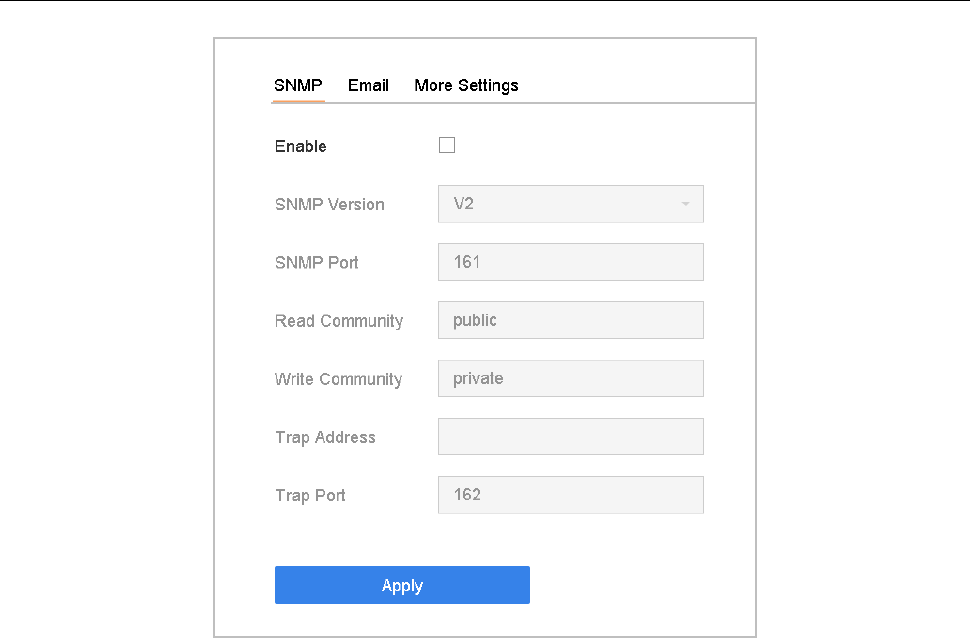Click the SNMP Version label
Image resolution: width=970 pixels, height=638 pixels.
(329, 205)
